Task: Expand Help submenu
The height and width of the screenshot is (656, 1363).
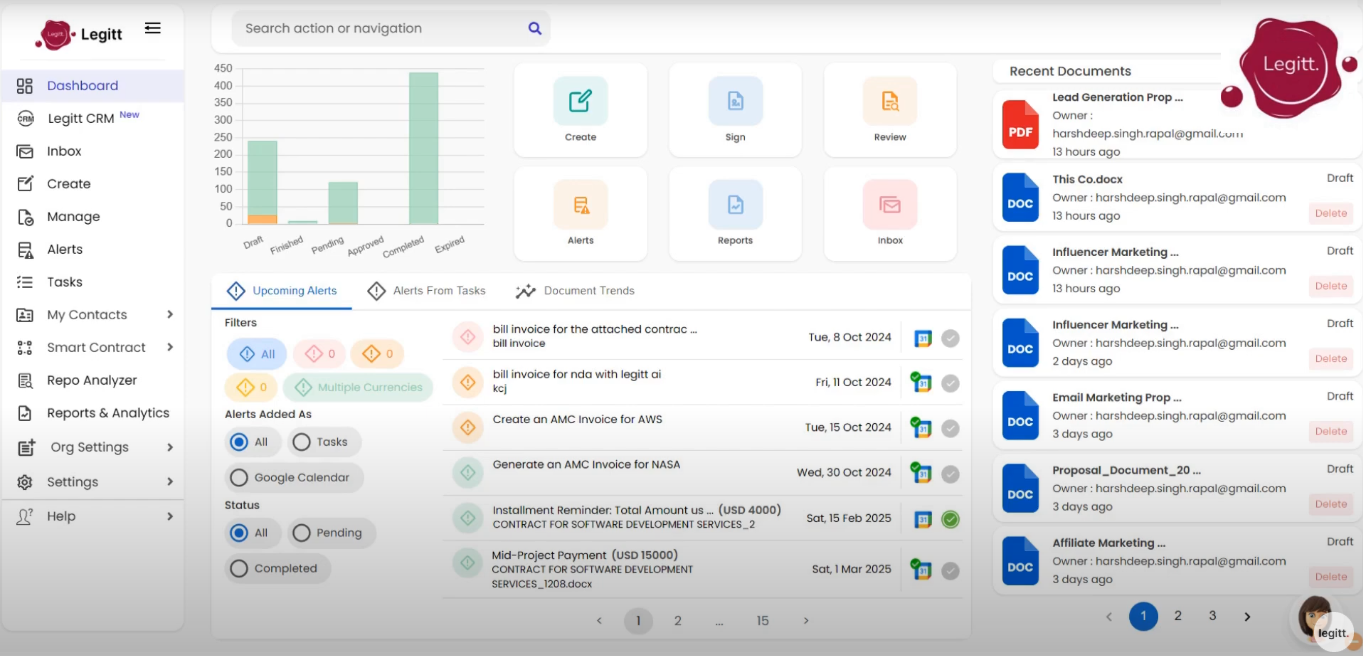Action: click(x=170, y=516)
